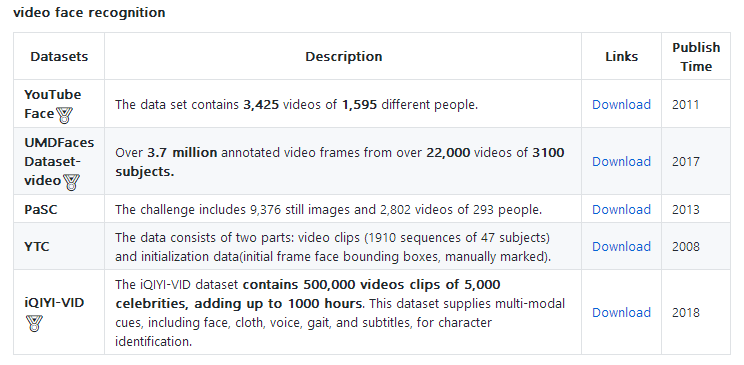Screen dimensions: 744x365
Task: Open the YouTube Face Download link
Action: pyautogui.click(x=621, y=104)
